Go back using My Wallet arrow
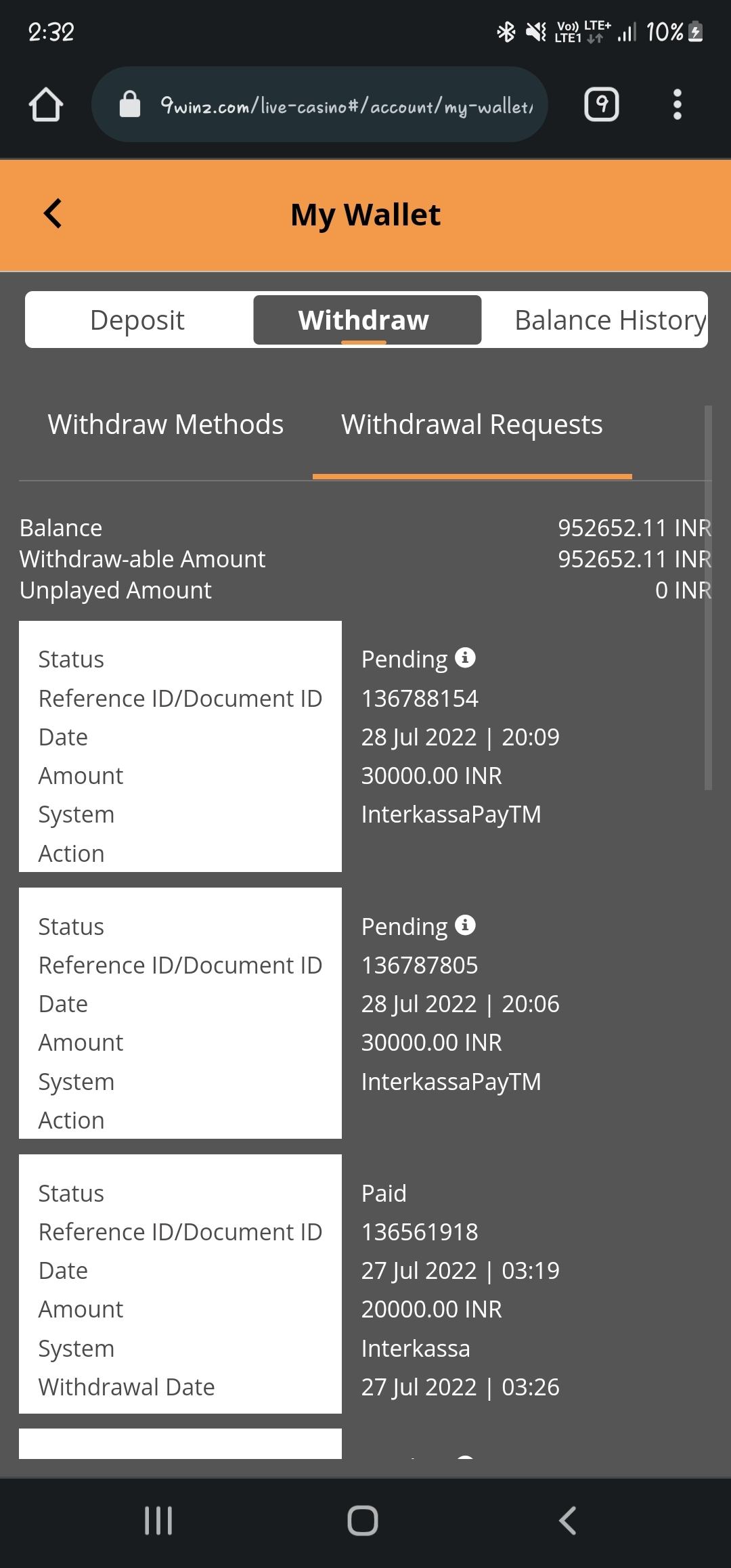731x1568 pixels. tap(53, 214)
